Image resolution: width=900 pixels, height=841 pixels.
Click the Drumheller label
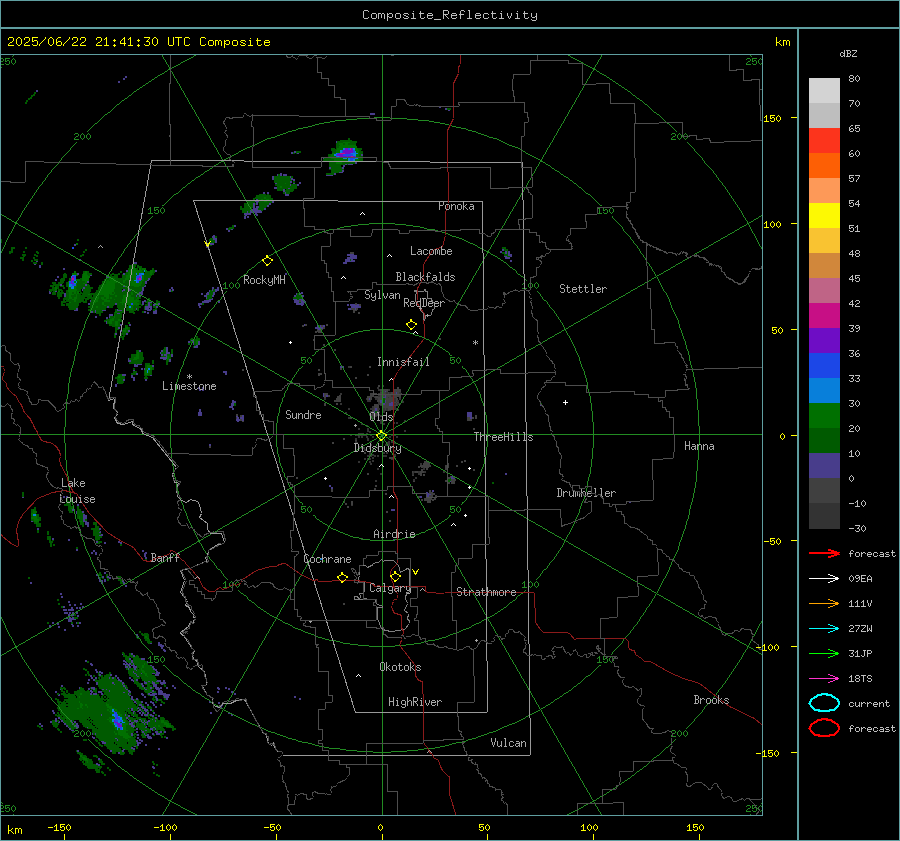(x=586, y=493)
